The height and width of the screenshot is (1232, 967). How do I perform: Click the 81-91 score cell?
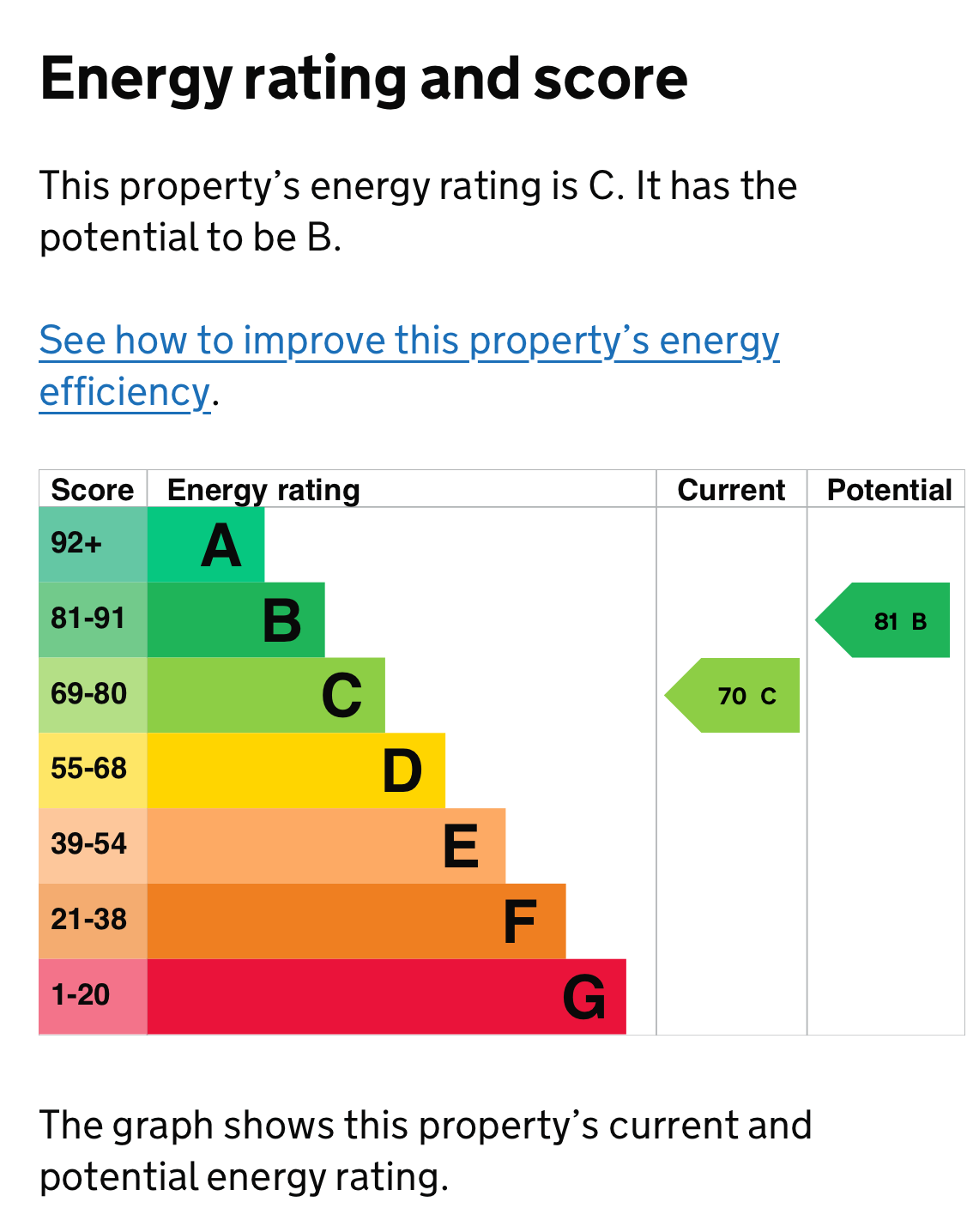93,619
